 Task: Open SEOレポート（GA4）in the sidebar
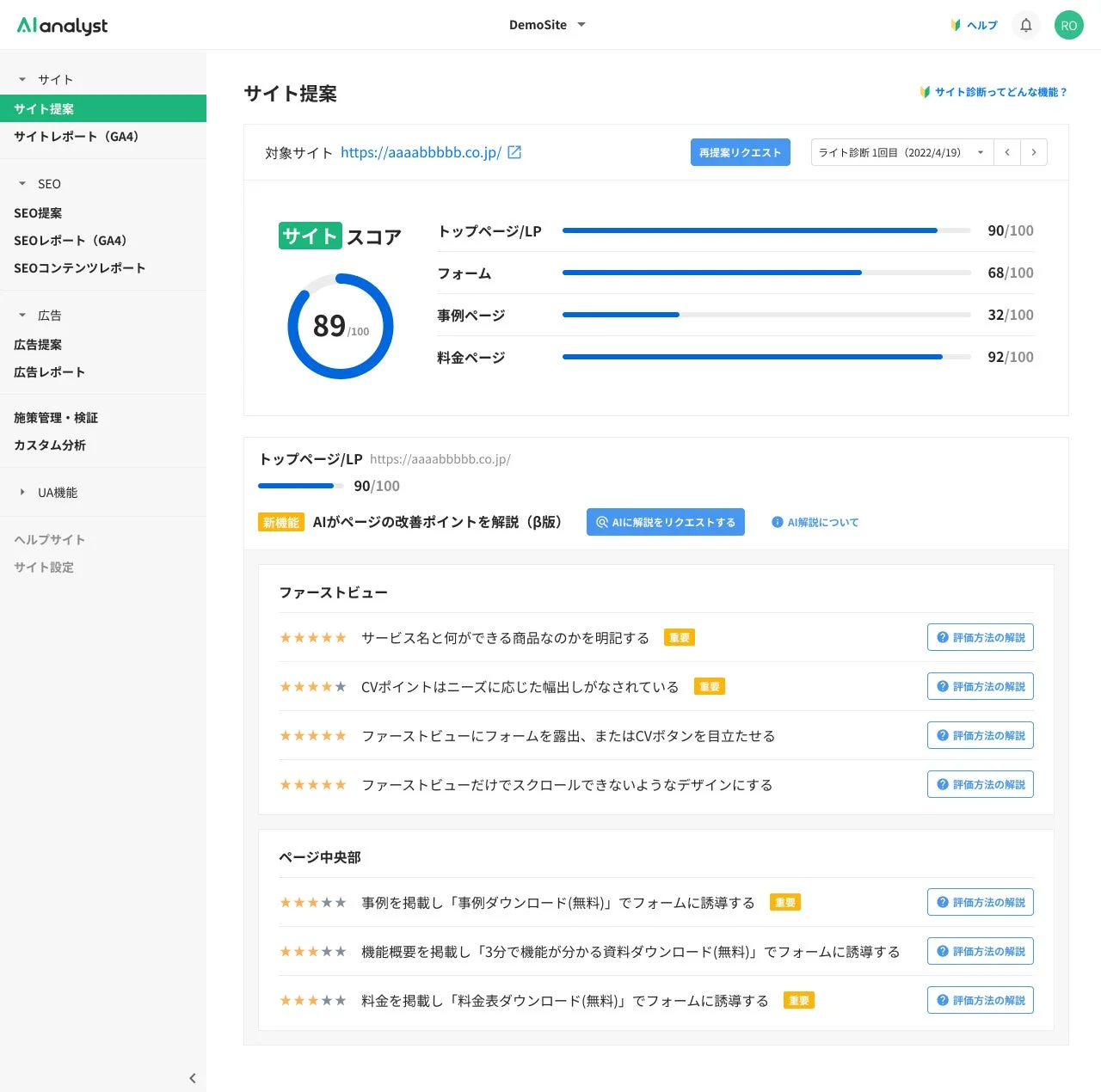71,240
